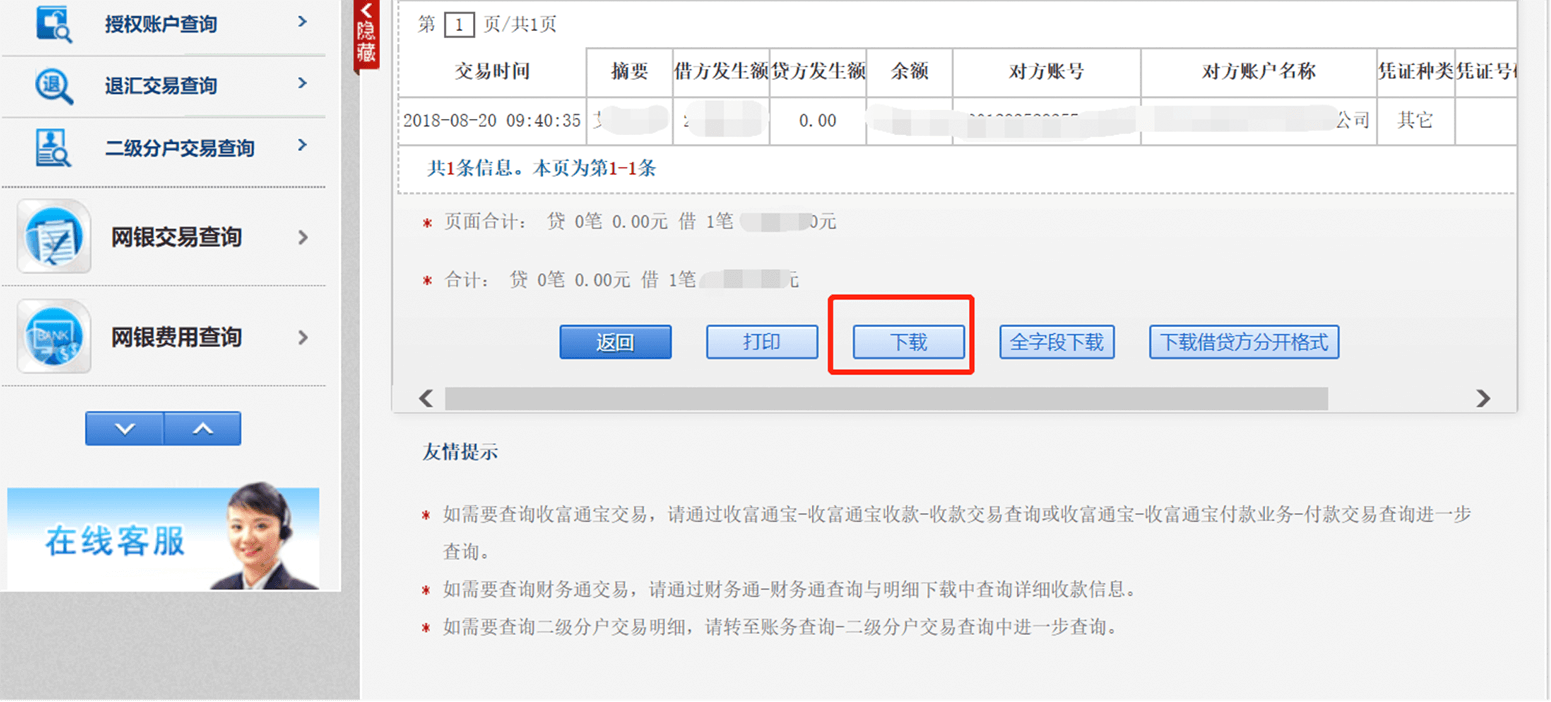Click the 全字段下载 button
Screen dimensions: 1551x702
click(1056, 342)
